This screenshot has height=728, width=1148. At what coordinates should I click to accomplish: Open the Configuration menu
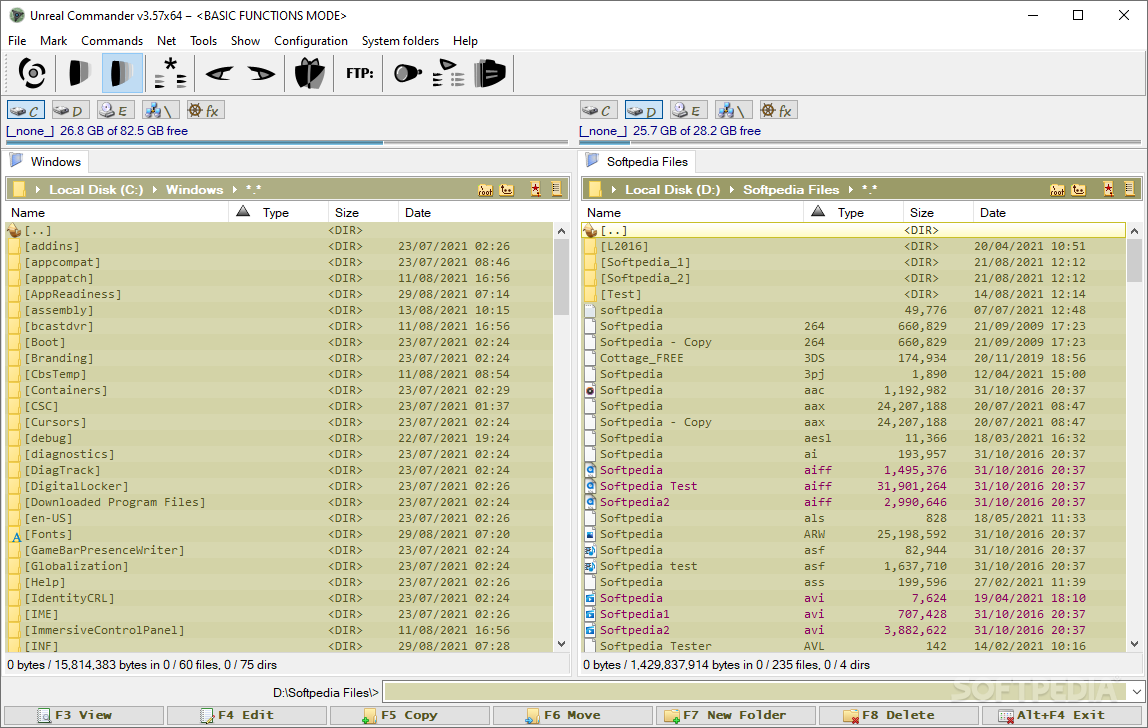tap(310, 41)
